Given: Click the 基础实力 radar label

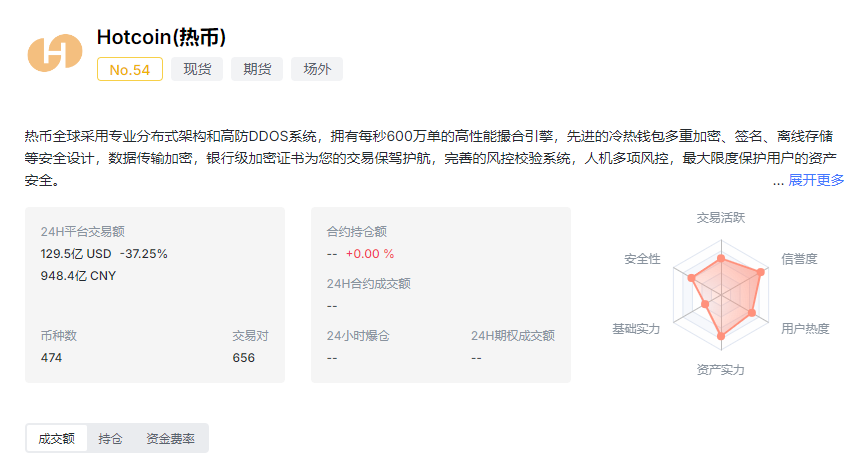Looking at the screenshot, I should [636, 328].
